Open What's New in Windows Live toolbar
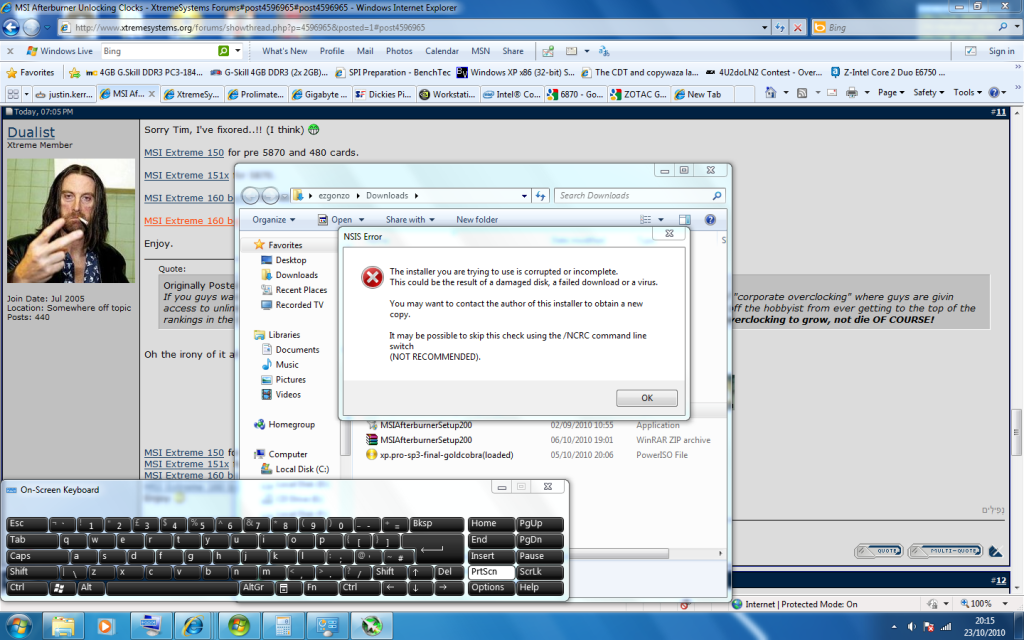Image resolution: width=1024 pixels, height=640 pixels. (285, 51)
